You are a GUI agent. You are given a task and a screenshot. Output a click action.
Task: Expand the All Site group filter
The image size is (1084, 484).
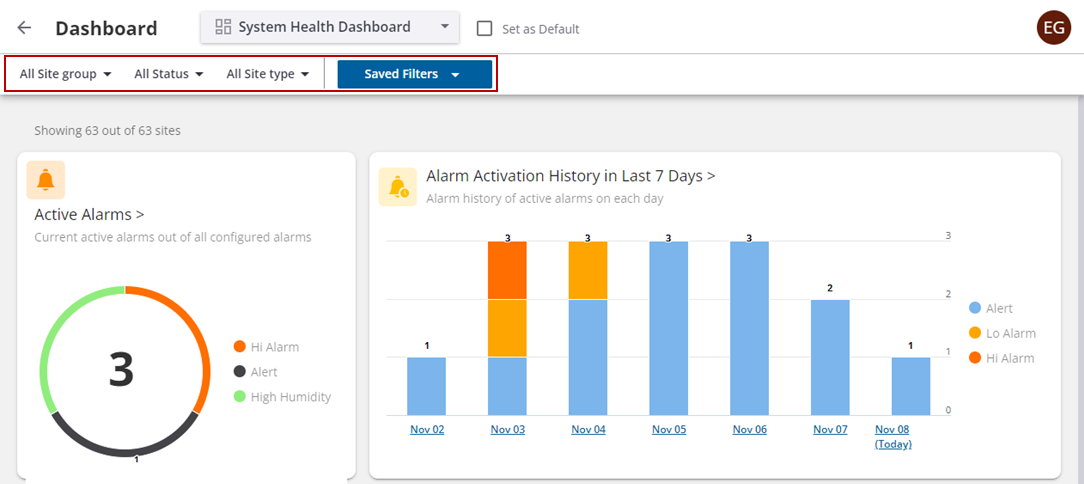click(65, 74)
